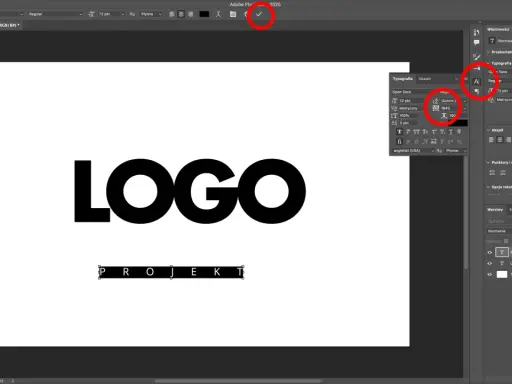The image size is (512, 384).
Task: Edit the baseline shift field
Action: (x=409, y=123)
